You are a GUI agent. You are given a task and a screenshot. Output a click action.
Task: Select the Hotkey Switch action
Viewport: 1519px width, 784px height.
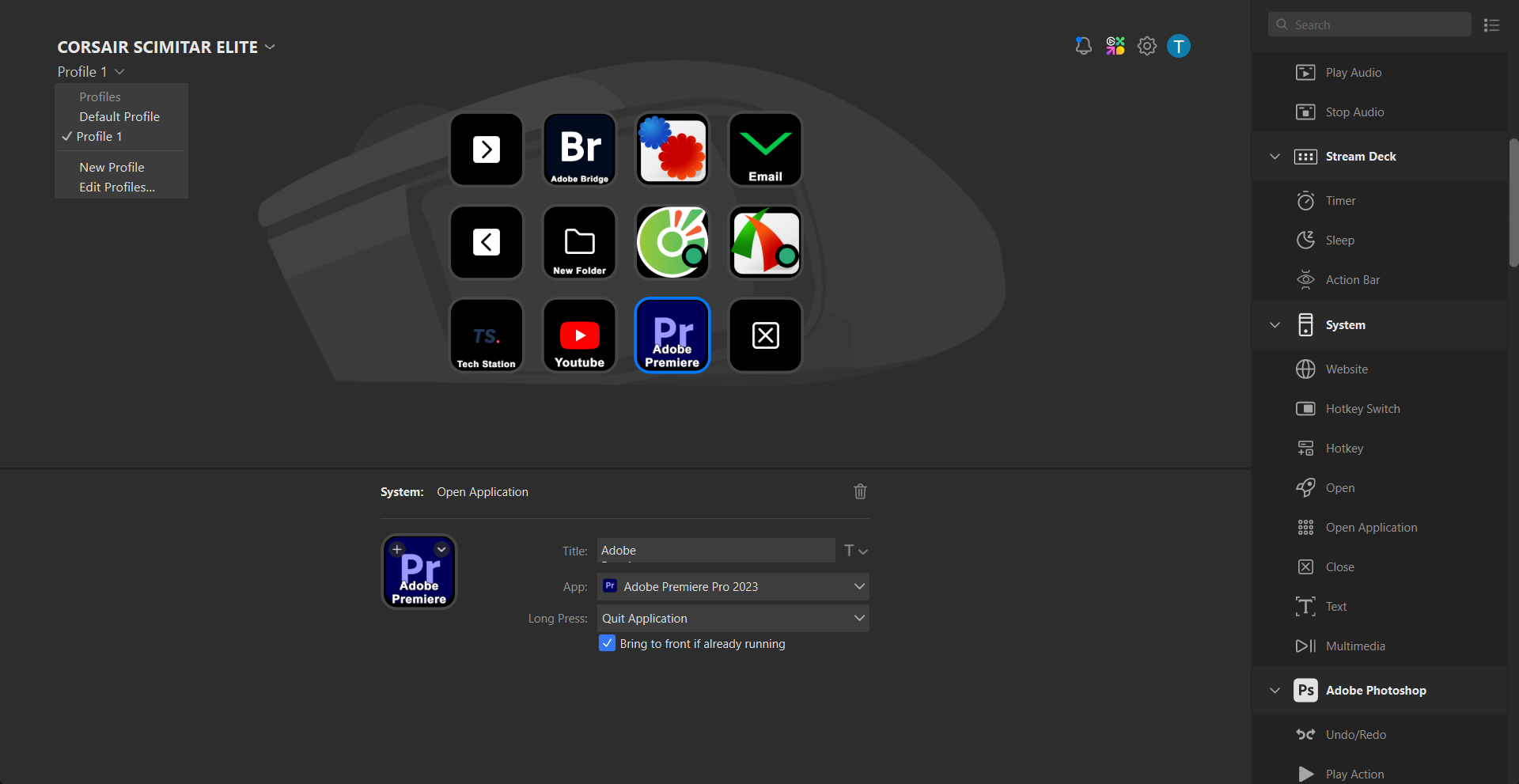[1362, 409]
